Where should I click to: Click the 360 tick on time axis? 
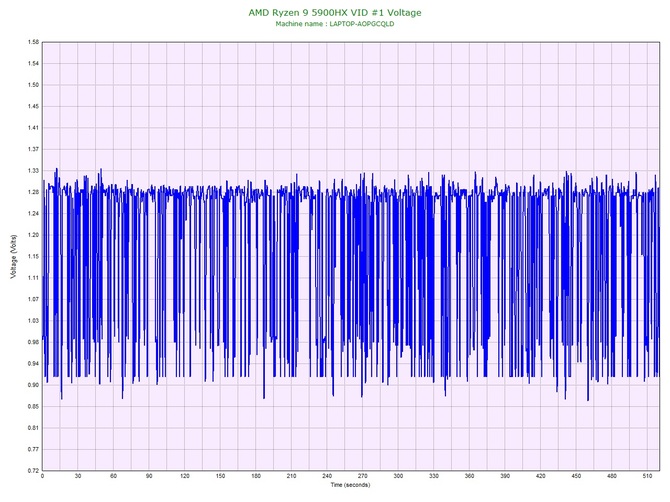469,476
